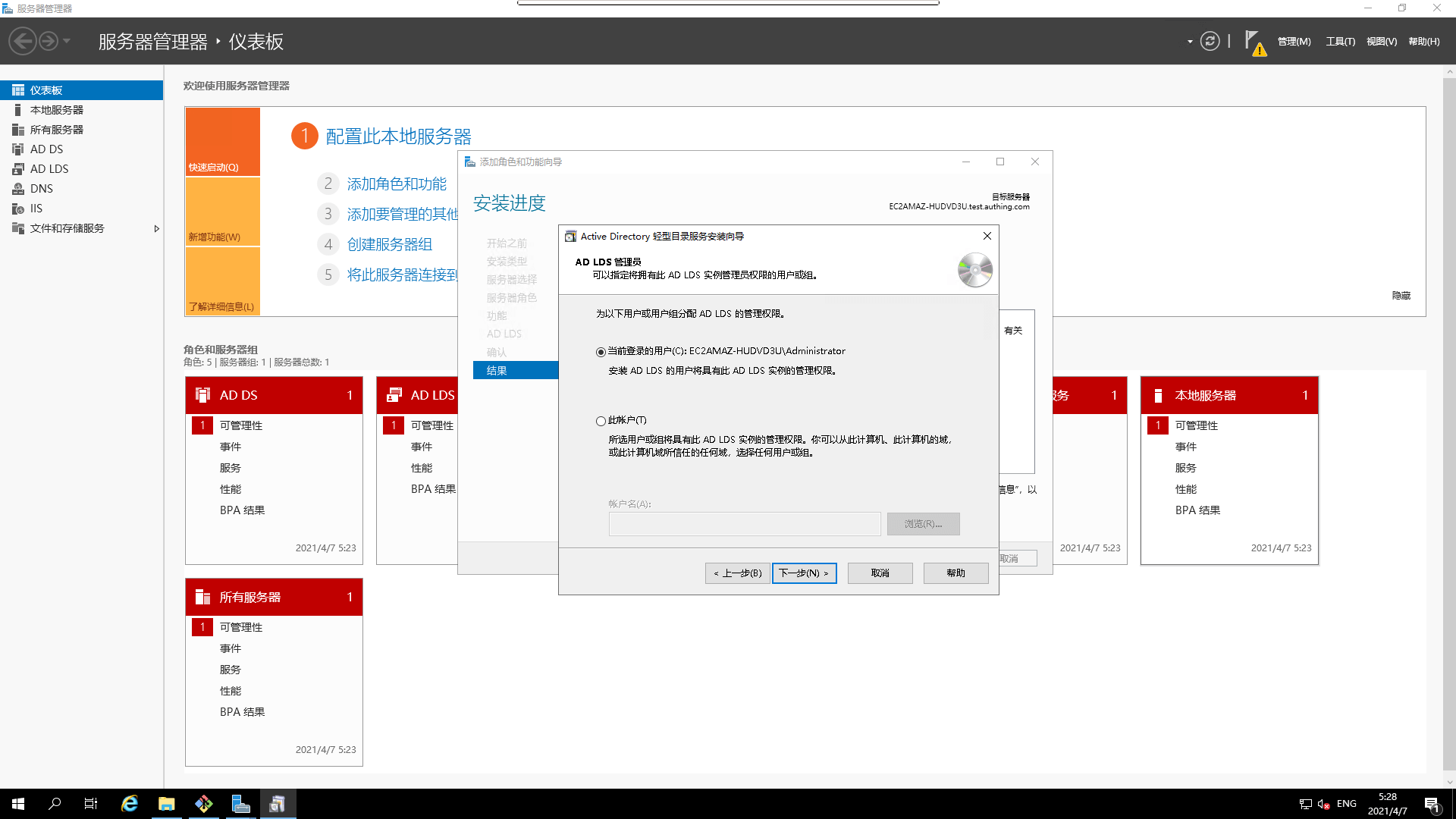The width and height of the screenshot is (1456, 819).
Task: Open File Explorer from taskbar
Action: [167, 804]
